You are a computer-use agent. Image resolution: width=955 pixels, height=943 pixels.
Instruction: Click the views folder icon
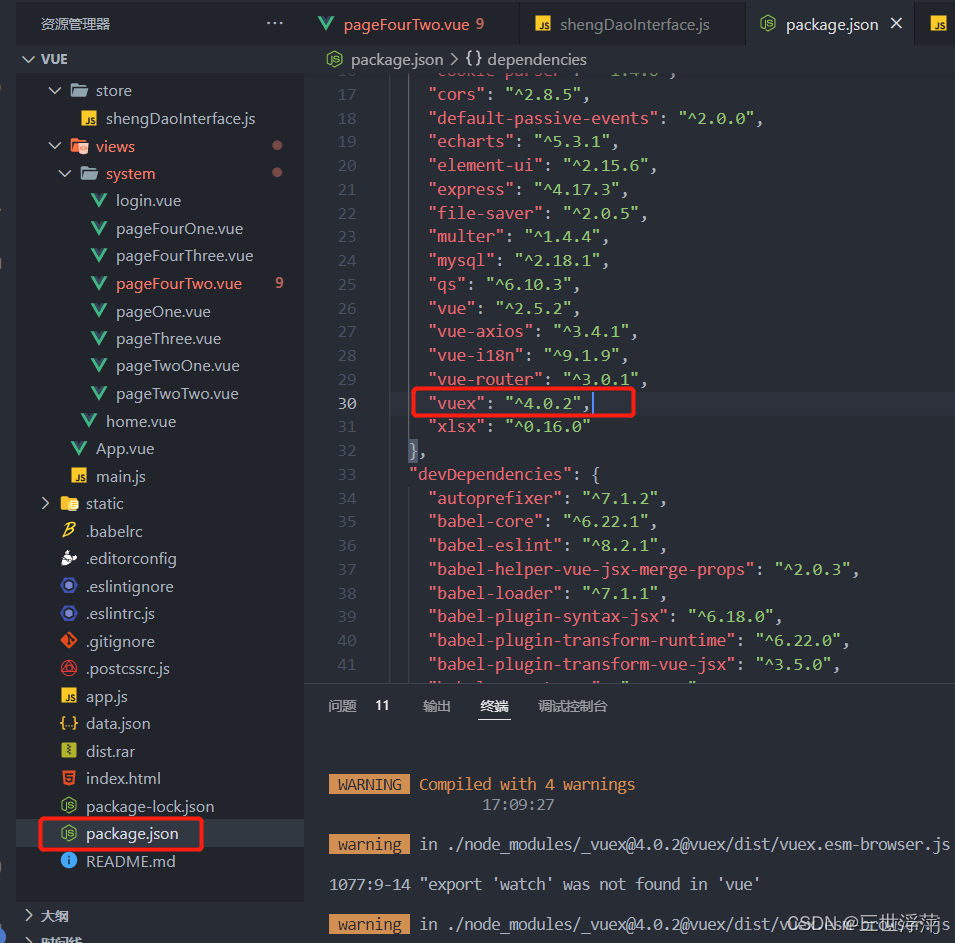point(79,146)
